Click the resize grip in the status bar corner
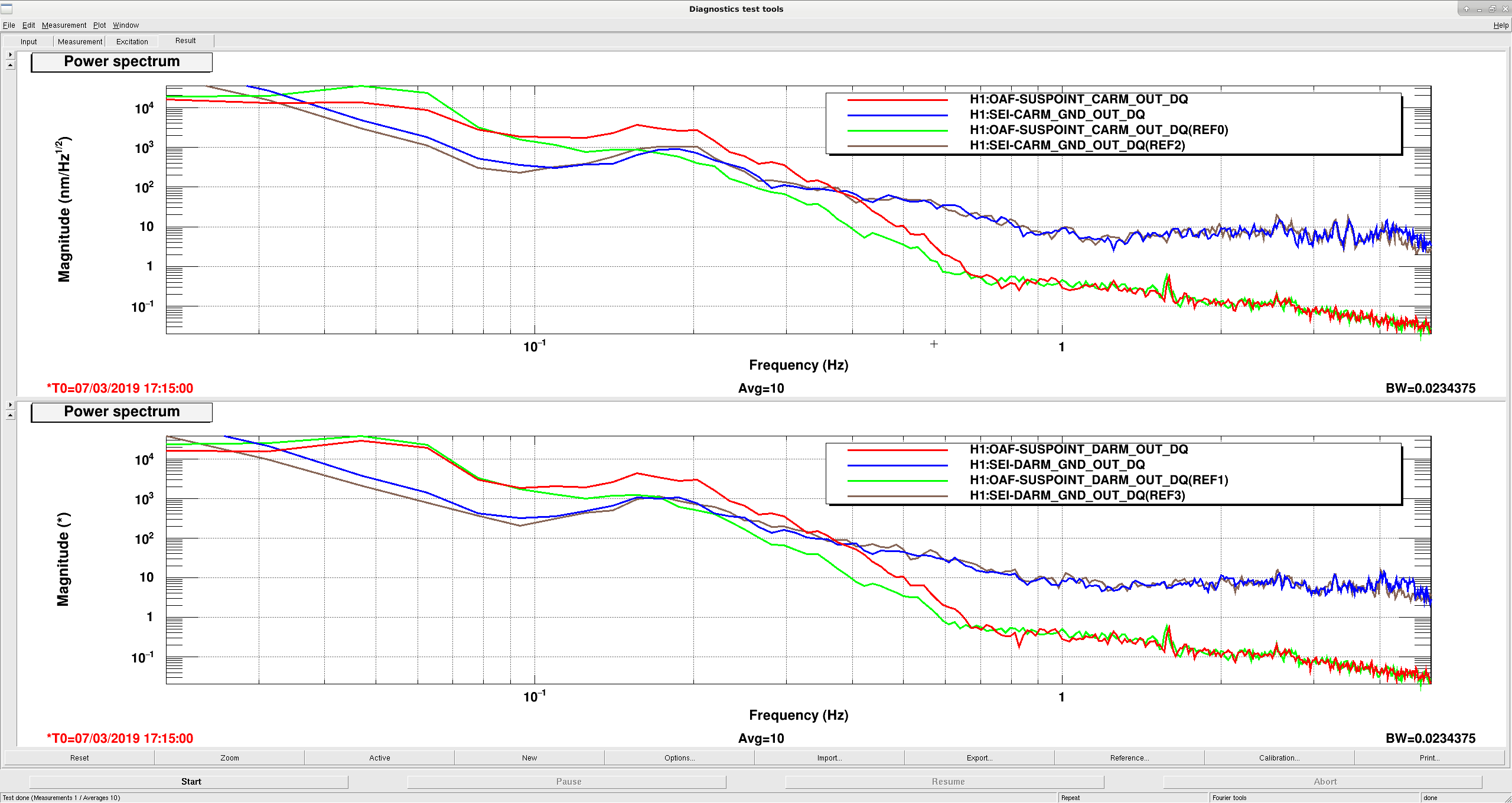 (1507, 798)
